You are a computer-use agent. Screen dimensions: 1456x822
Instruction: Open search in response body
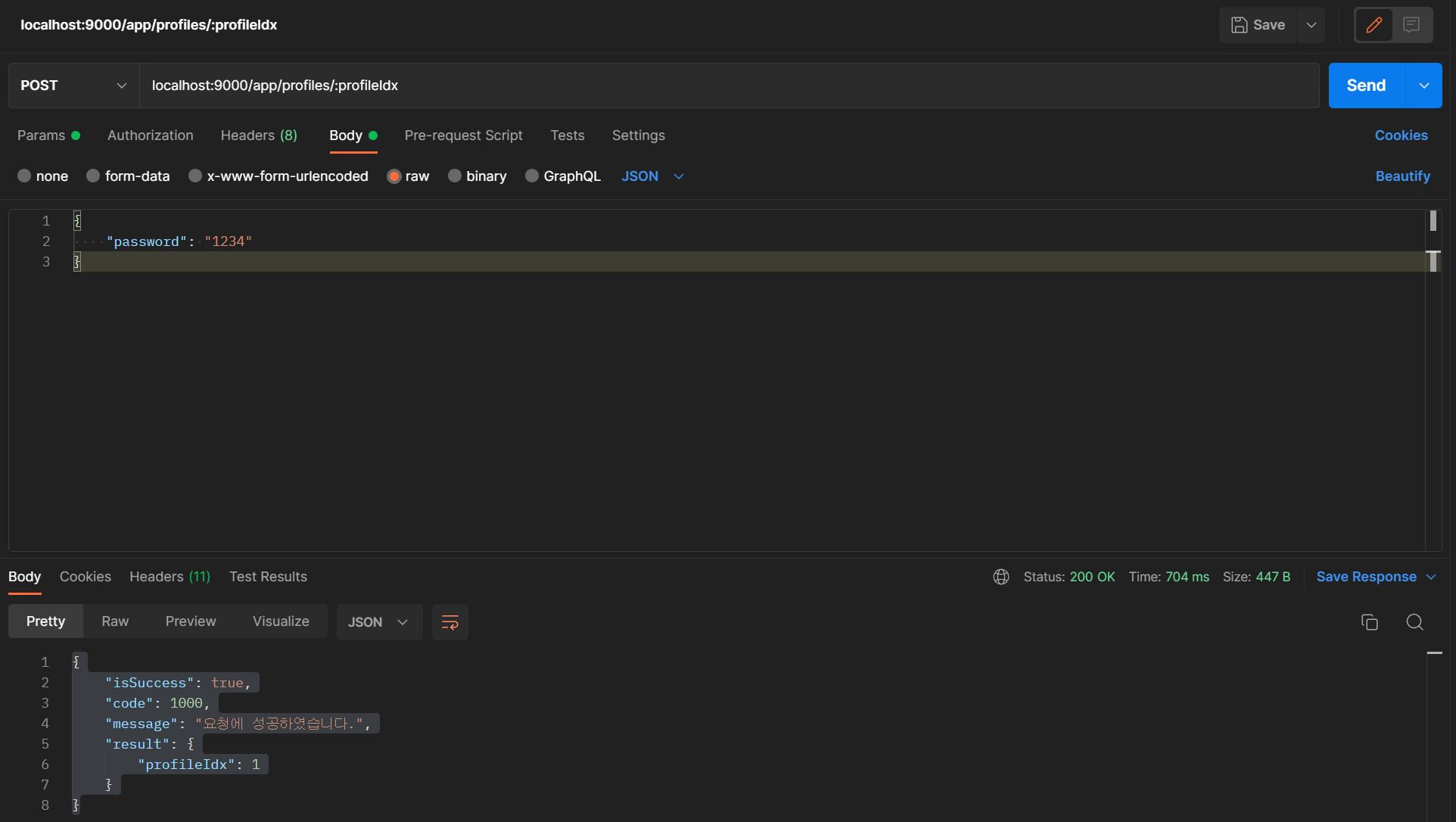coord(1414,622)
